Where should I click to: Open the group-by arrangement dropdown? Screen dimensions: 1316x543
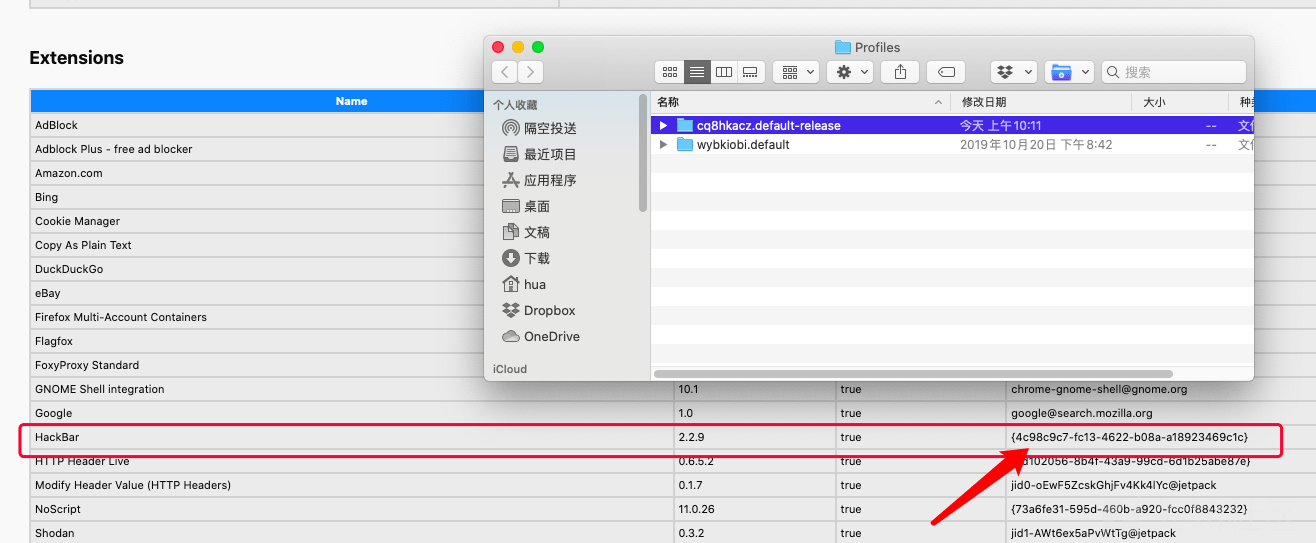click(x=797, y=72)
